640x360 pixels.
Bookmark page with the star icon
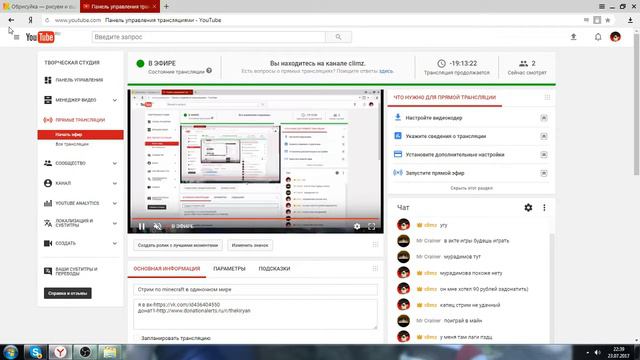(x=608, y=20)
